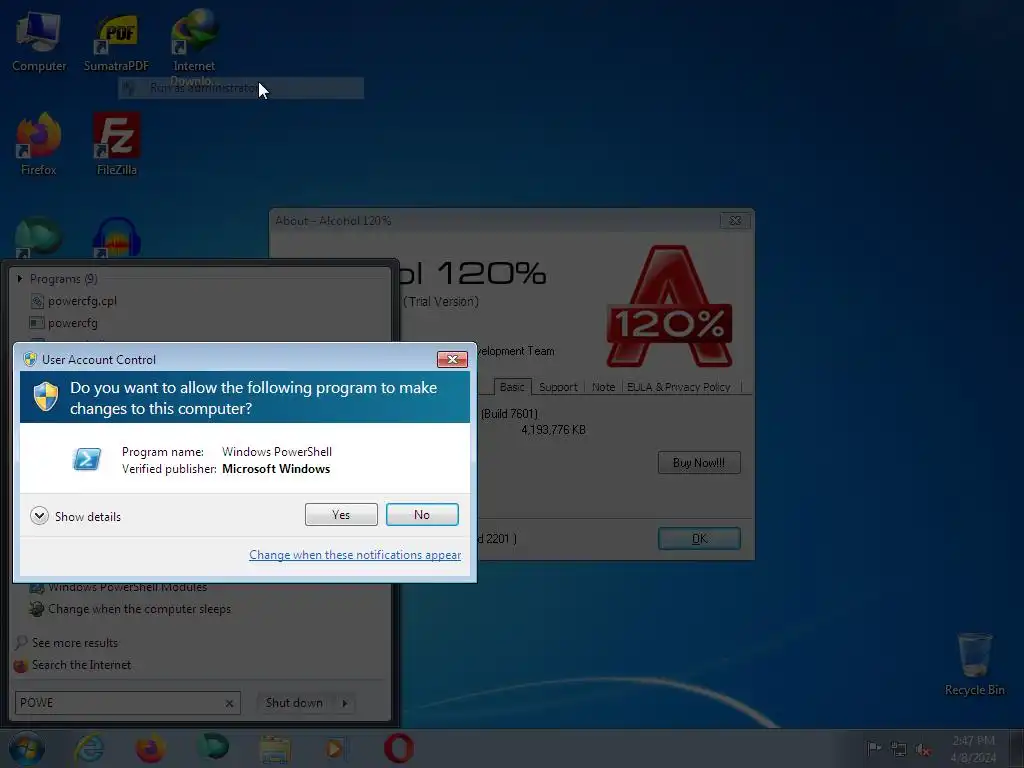Select the green sphere desktop icon beside Audacity
The width and height of the screenshot is (1024, 768).
coord(39,237)
